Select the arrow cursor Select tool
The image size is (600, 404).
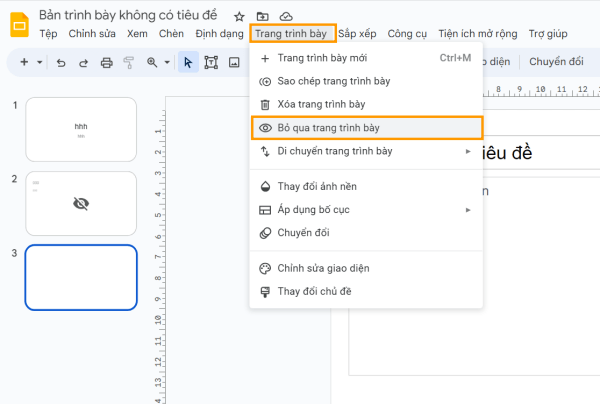(188, 62)
